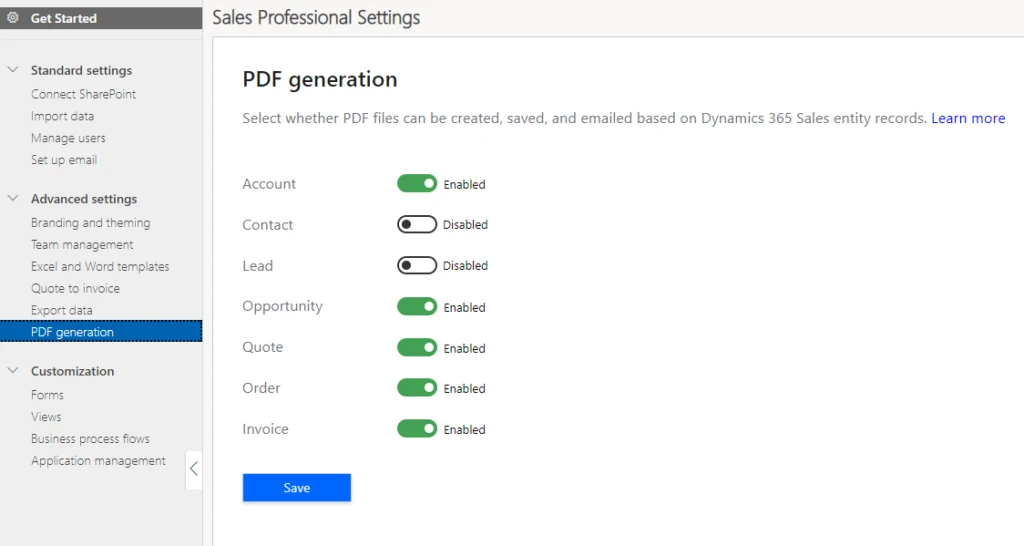Viewport: 1024px width, 546px height.
Task: Click the Account row label
Action: coord(269,184)
